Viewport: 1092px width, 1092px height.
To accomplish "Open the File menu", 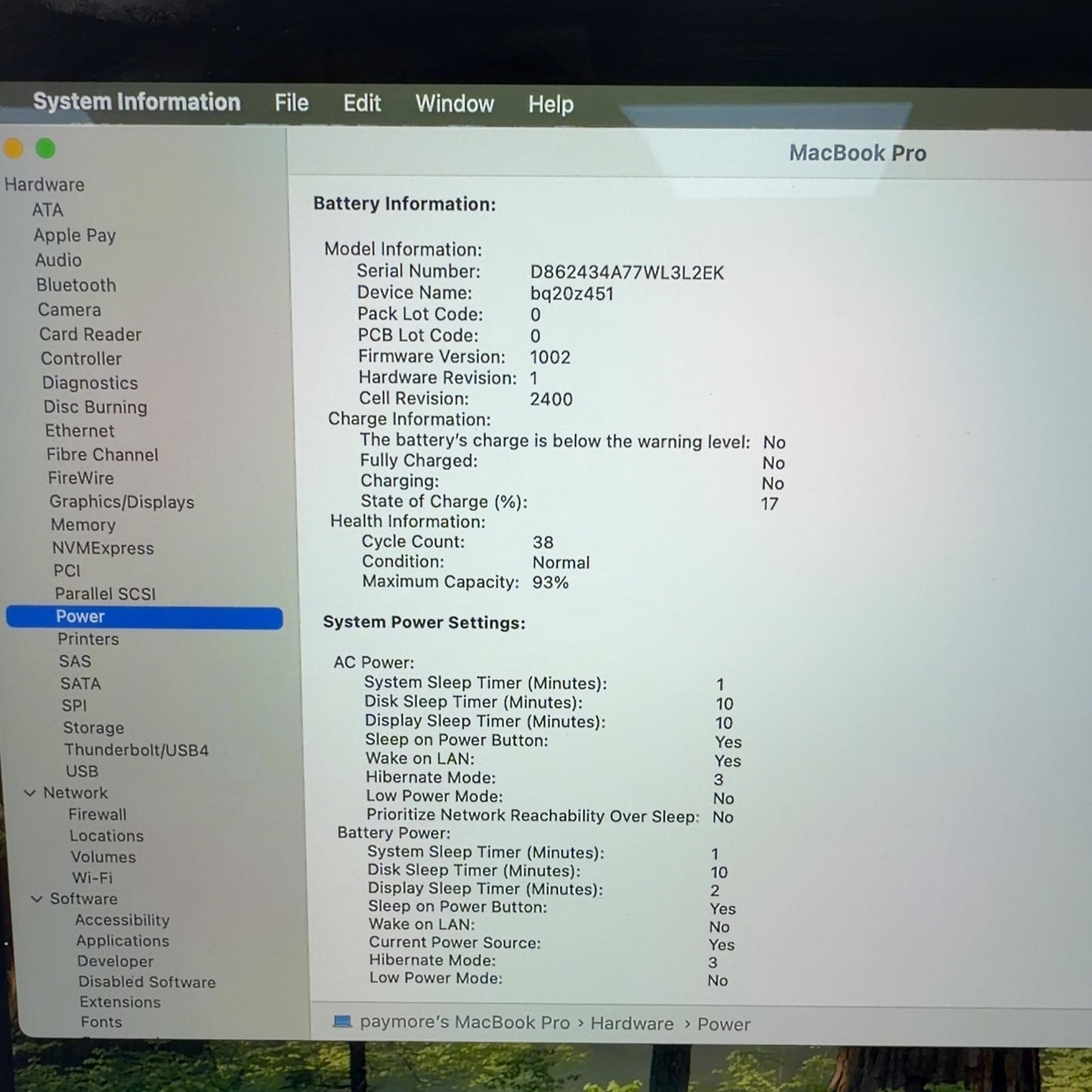I will point(292,103).
